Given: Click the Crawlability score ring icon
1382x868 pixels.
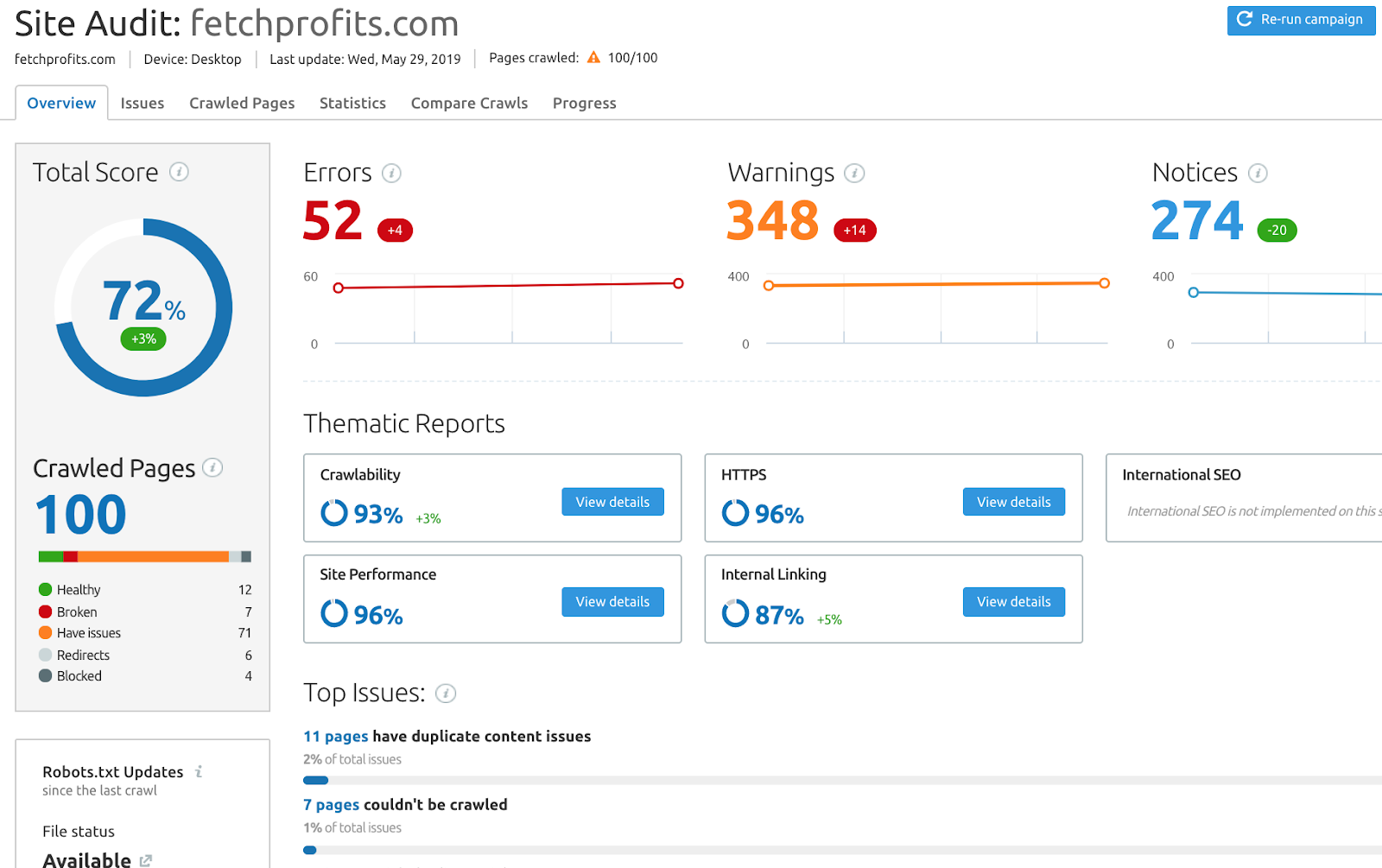Looking at the screenshot, I should (x=334, y=513).
